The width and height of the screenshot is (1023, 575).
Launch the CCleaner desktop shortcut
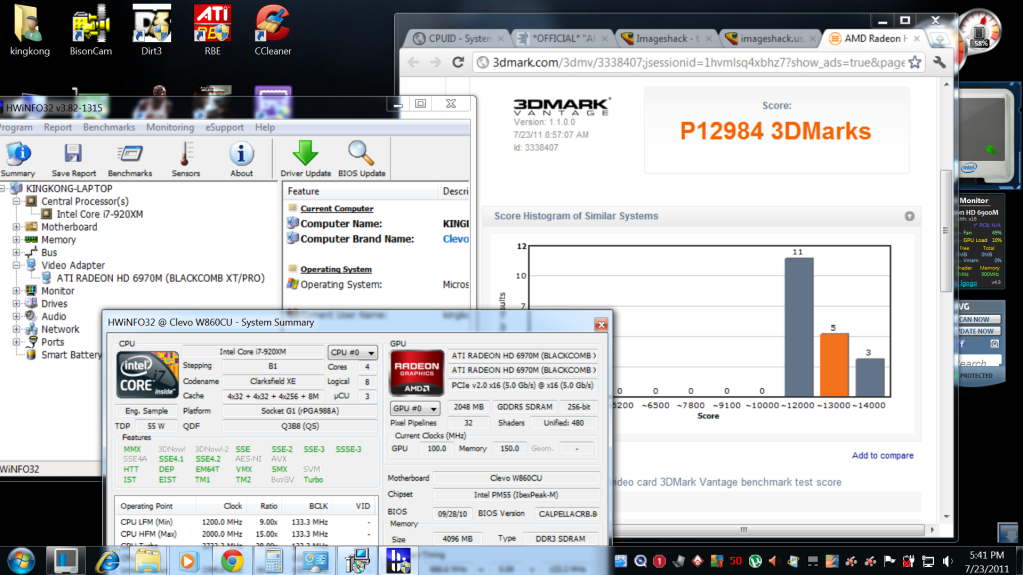273,30
